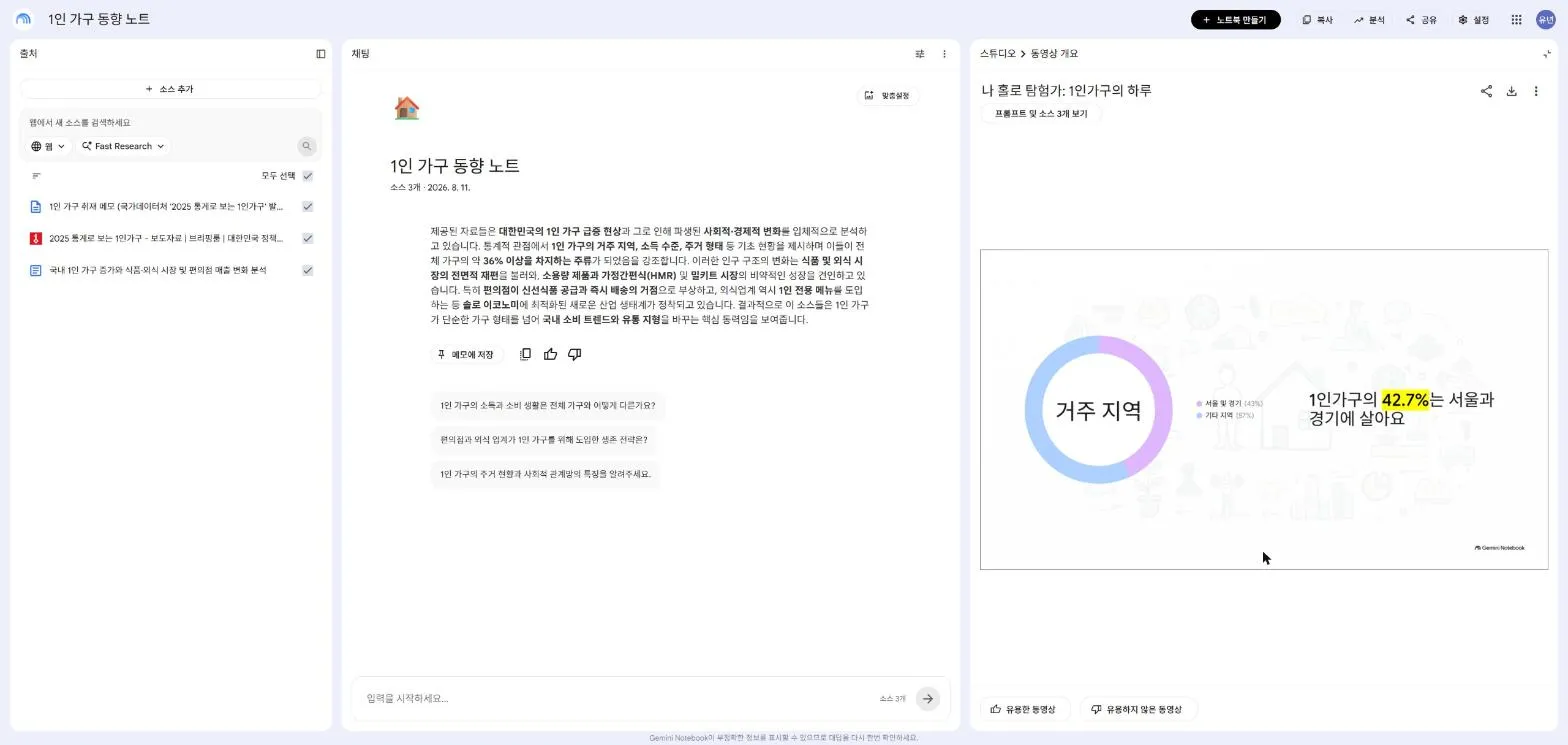Collapse the 출처 sources panel
The height and width of the screenshot is (745, 1568).
[x=321, y=54]
